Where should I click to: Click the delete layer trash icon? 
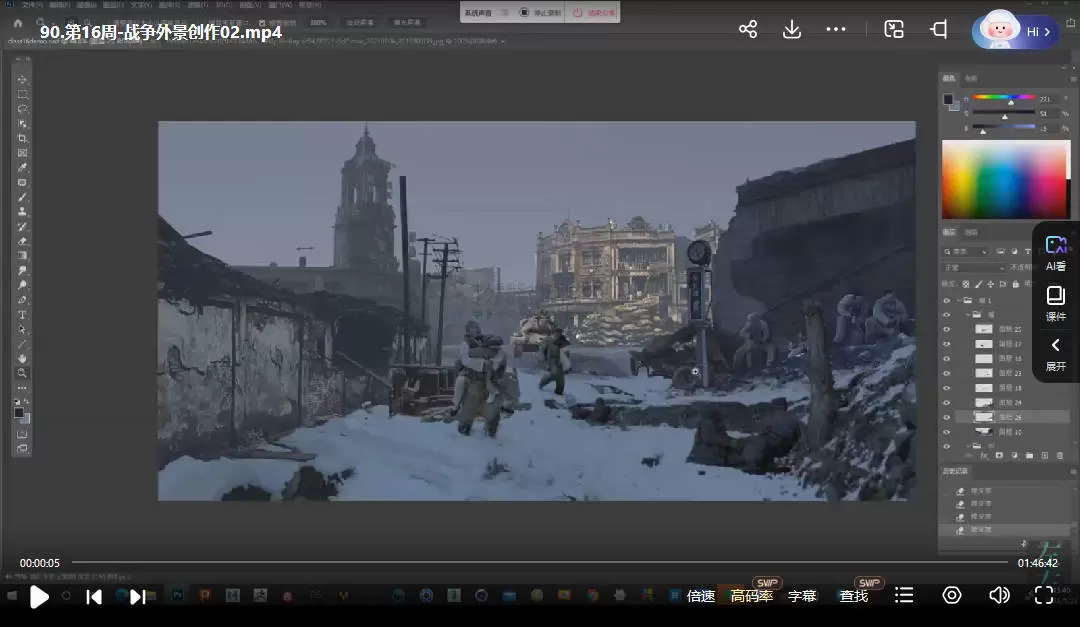coord(1059,455)
